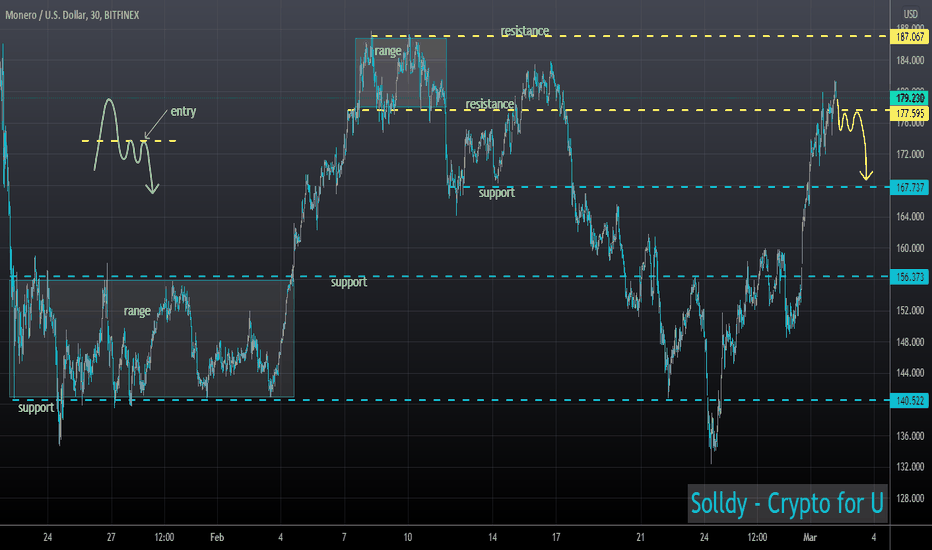Select the cyan 140.522 price label
Viewport: 932px width, 550px height.
[x=909, y=401]
